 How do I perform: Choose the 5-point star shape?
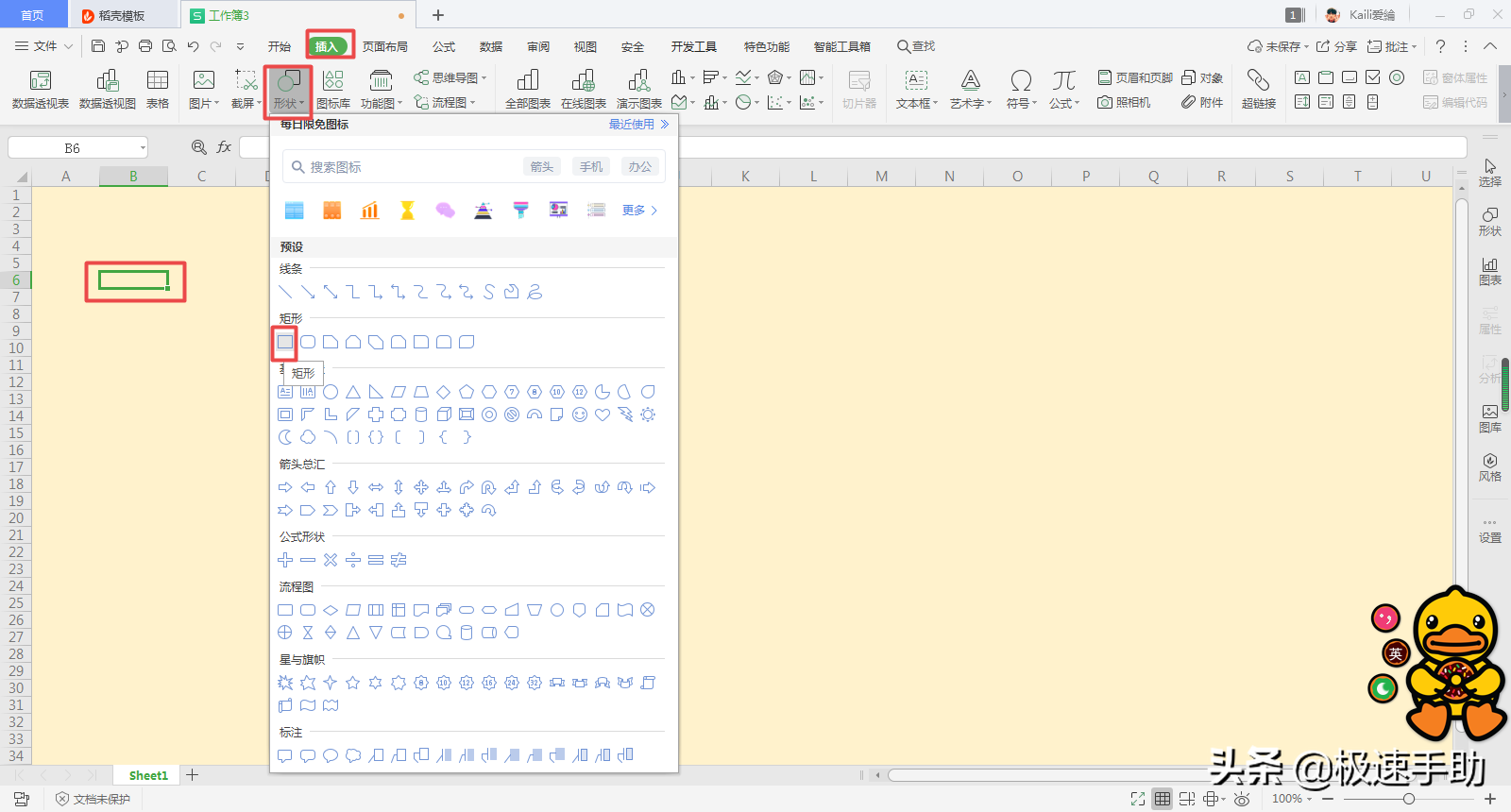[353, 683]
